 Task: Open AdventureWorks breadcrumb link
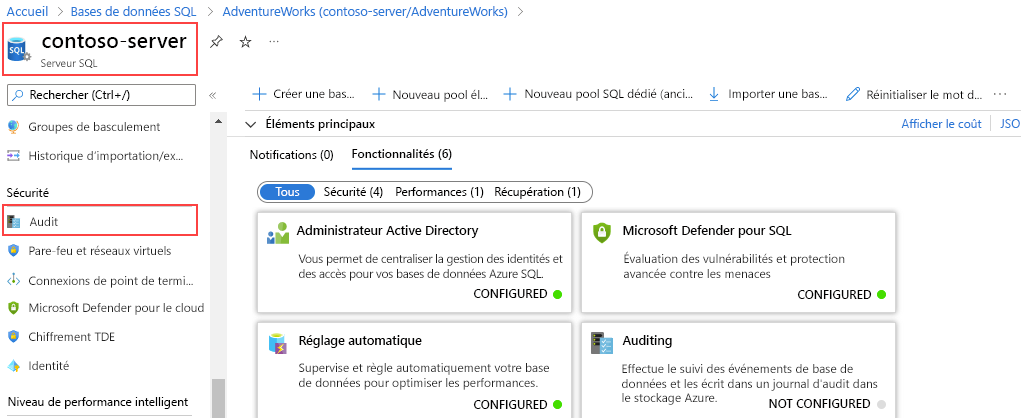click(x=365, y=11)
